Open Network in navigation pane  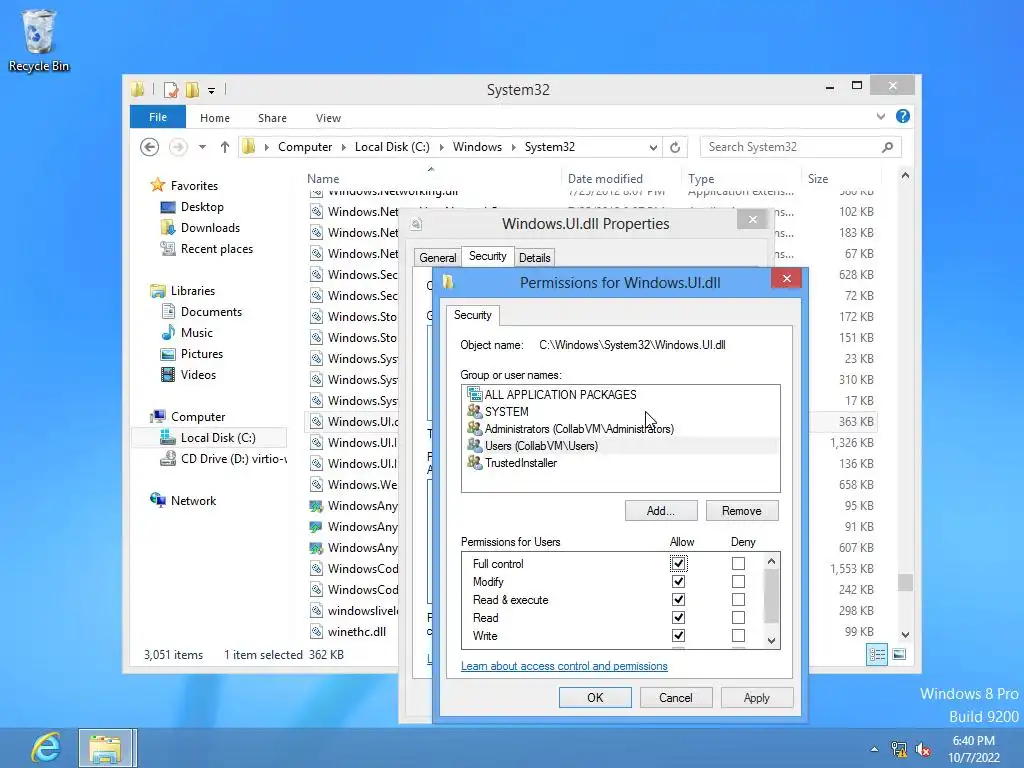[x=193, y=501]
